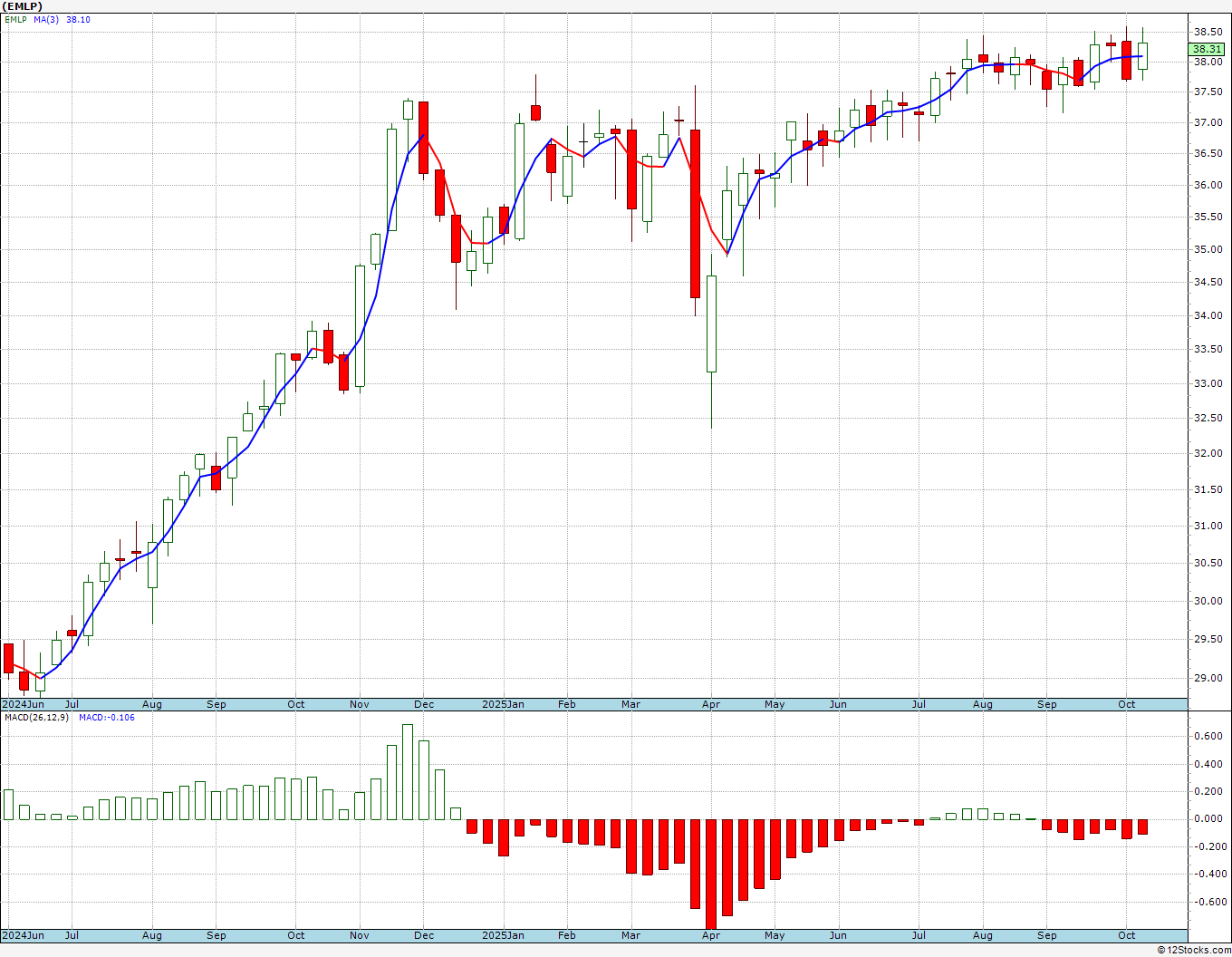Select the 0.000 zero label on MACD axis

(1208, 818)
